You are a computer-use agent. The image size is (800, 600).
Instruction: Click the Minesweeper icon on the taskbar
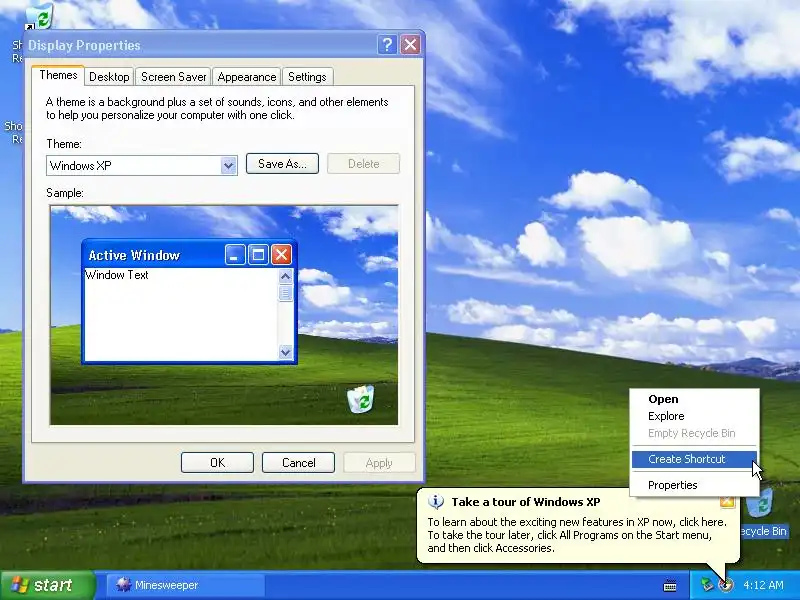123,585
